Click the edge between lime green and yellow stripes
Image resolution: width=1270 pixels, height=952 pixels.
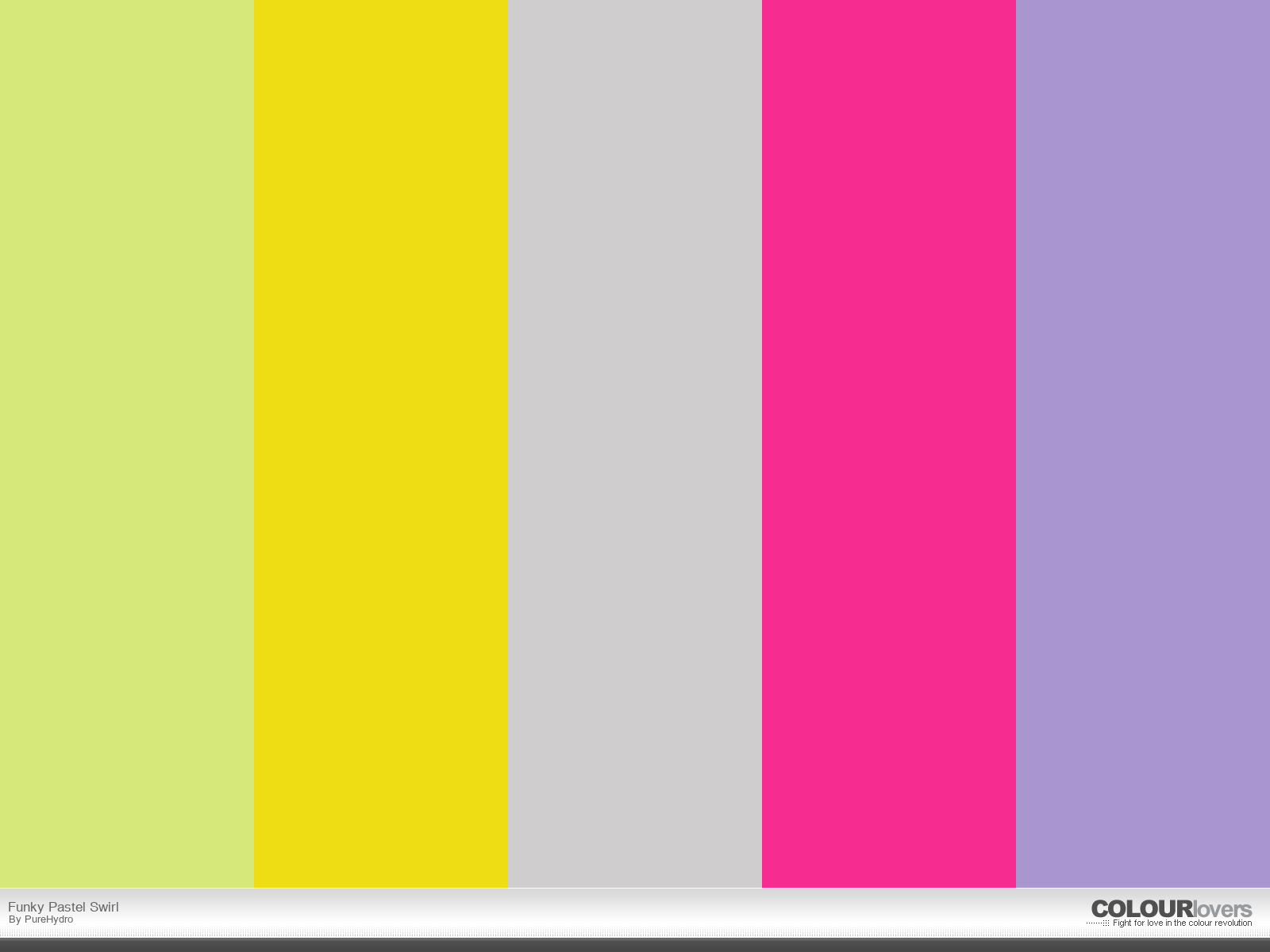point(254,444)
